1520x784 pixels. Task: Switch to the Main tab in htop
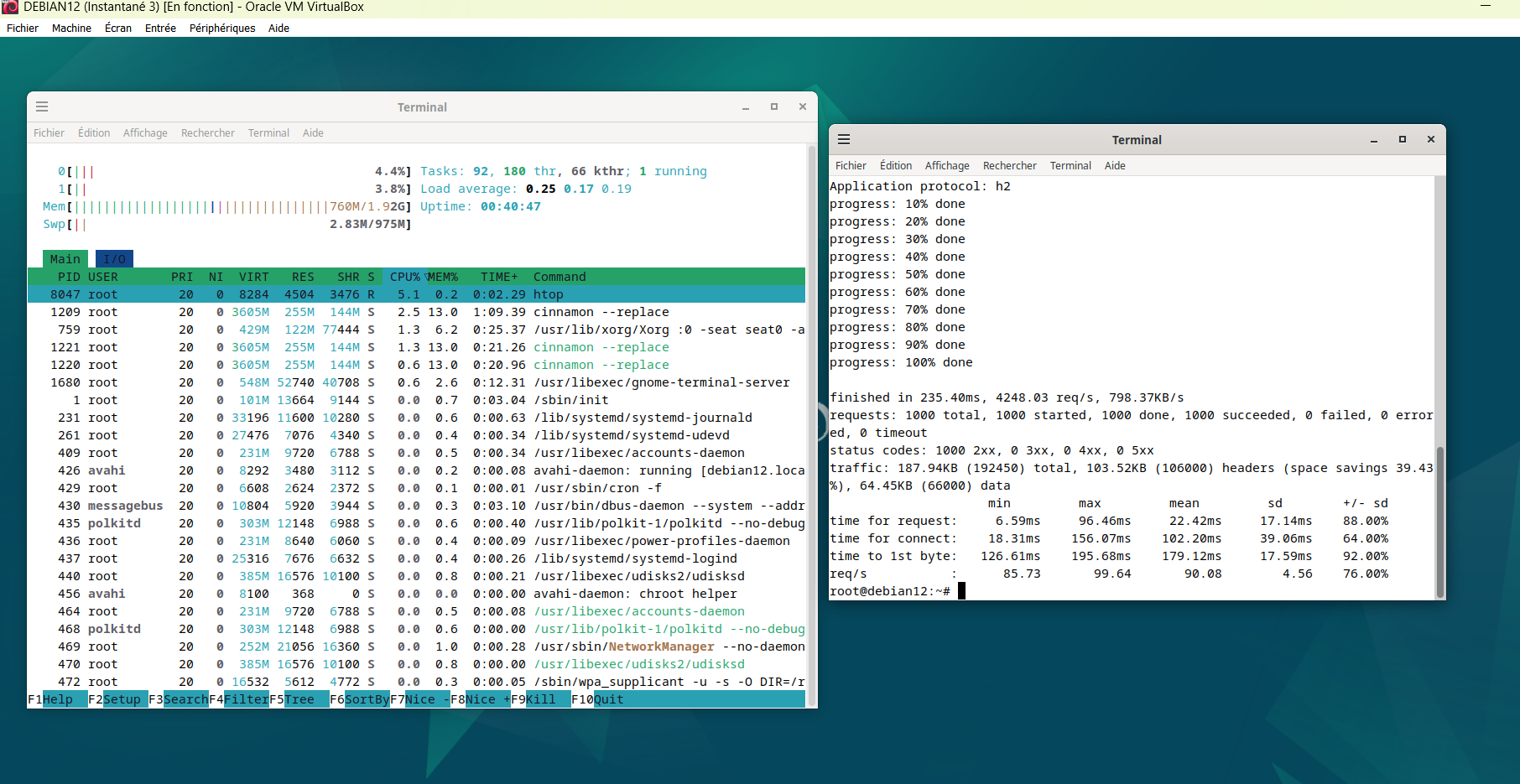pos(65,258)
